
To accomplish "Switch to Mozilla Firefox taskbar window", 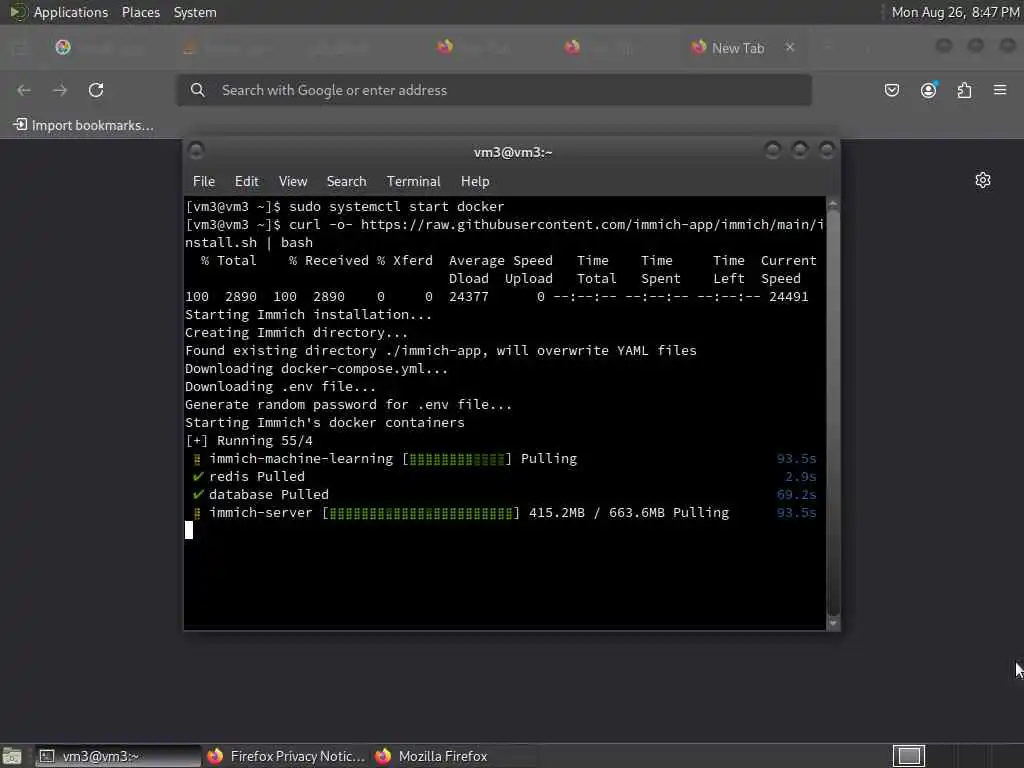I will pyautogui.click(x=454, y=756).
